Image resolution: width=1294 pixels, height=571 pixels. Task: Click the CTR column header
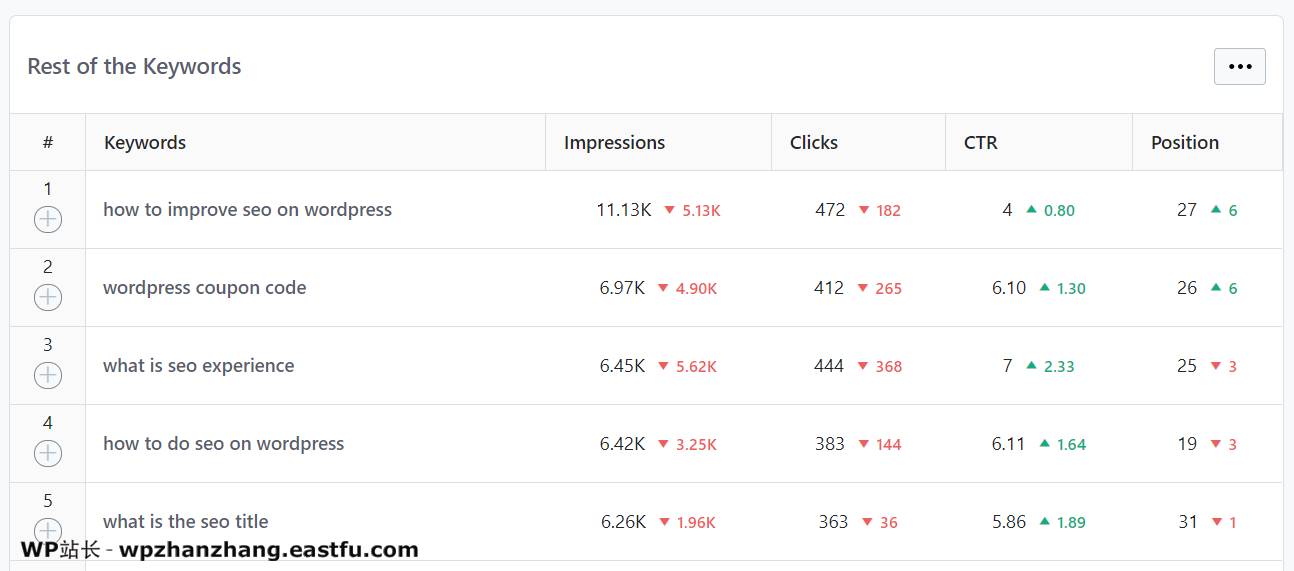pos(981,142)
